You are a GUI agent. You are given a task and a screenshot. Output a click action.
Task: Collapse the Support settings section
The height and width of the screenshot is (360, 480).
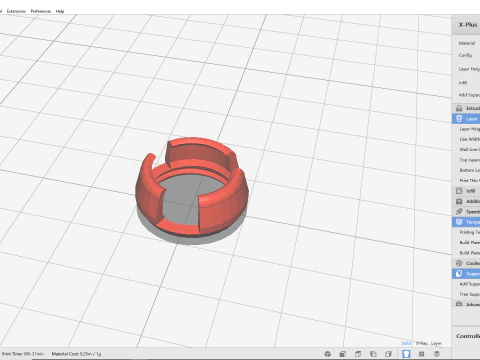pyautogui.click(x=466, y=273)
